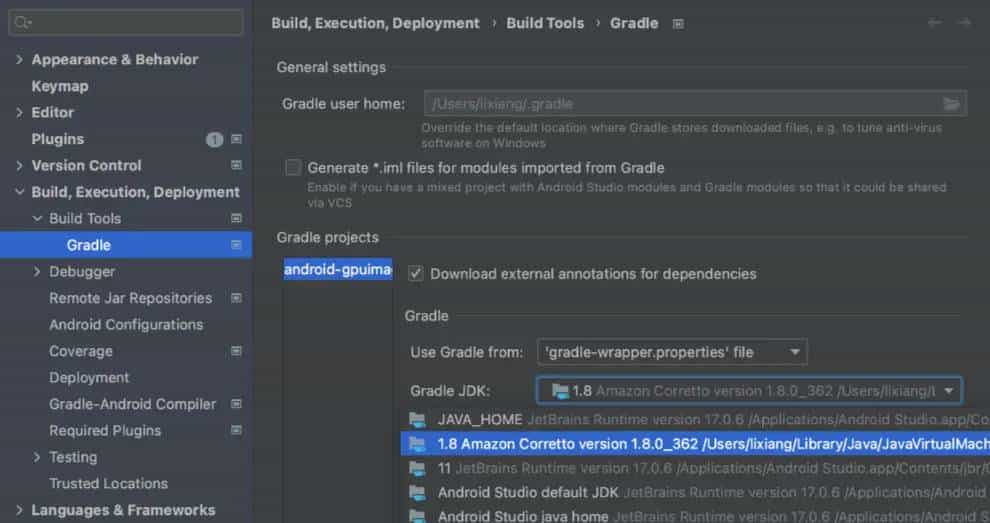Click Build Tools breadcrumb
The image size is (990, 523).
pos(545,23)
